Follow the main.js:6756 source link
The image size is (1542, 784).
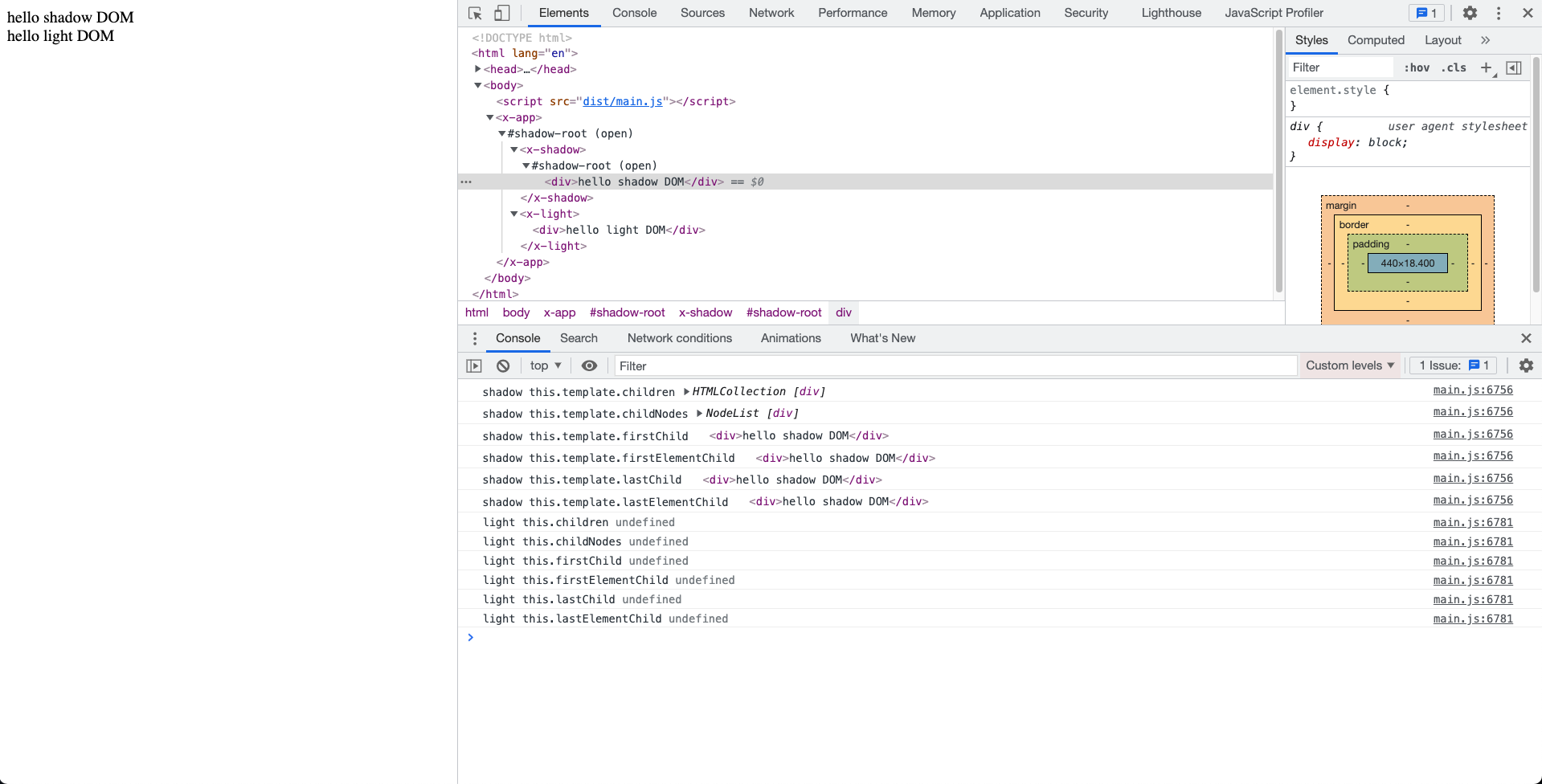pyautogui.click(x=1472, y=390)
